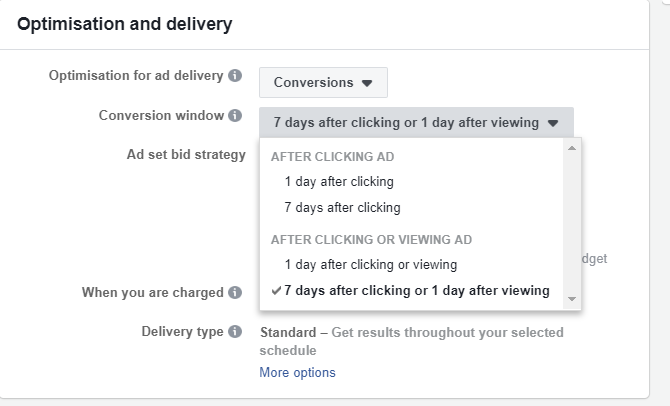Choose "7 days after clicking" option
Screen dimensions: 670x406
coord(342,208)
